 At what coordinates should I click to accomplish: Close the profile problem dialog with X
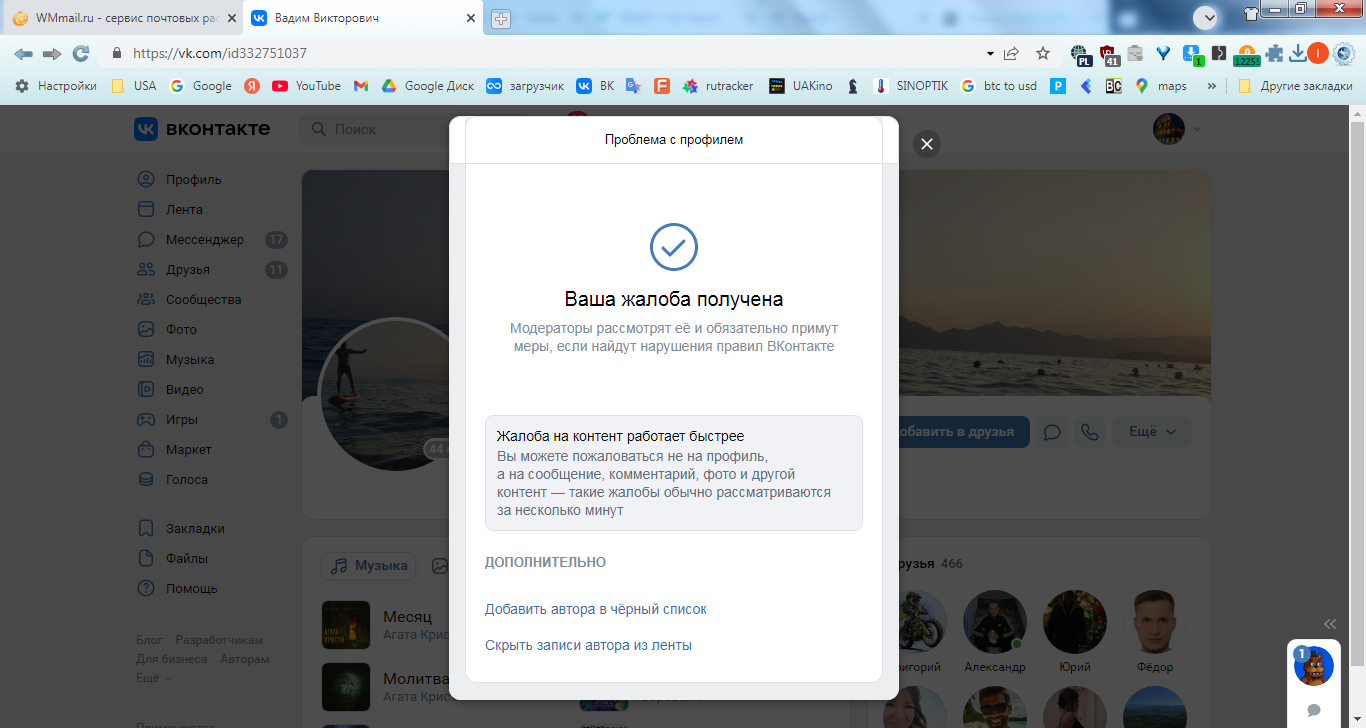[x=926, y=144]
